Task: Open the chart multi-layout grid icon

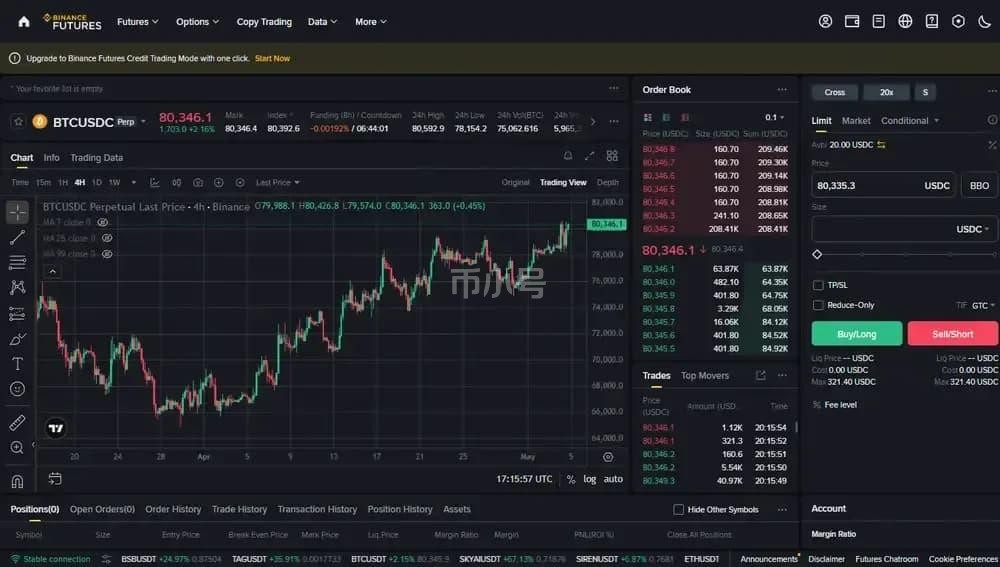Action: pyautogui.click(x=612, y=156)
